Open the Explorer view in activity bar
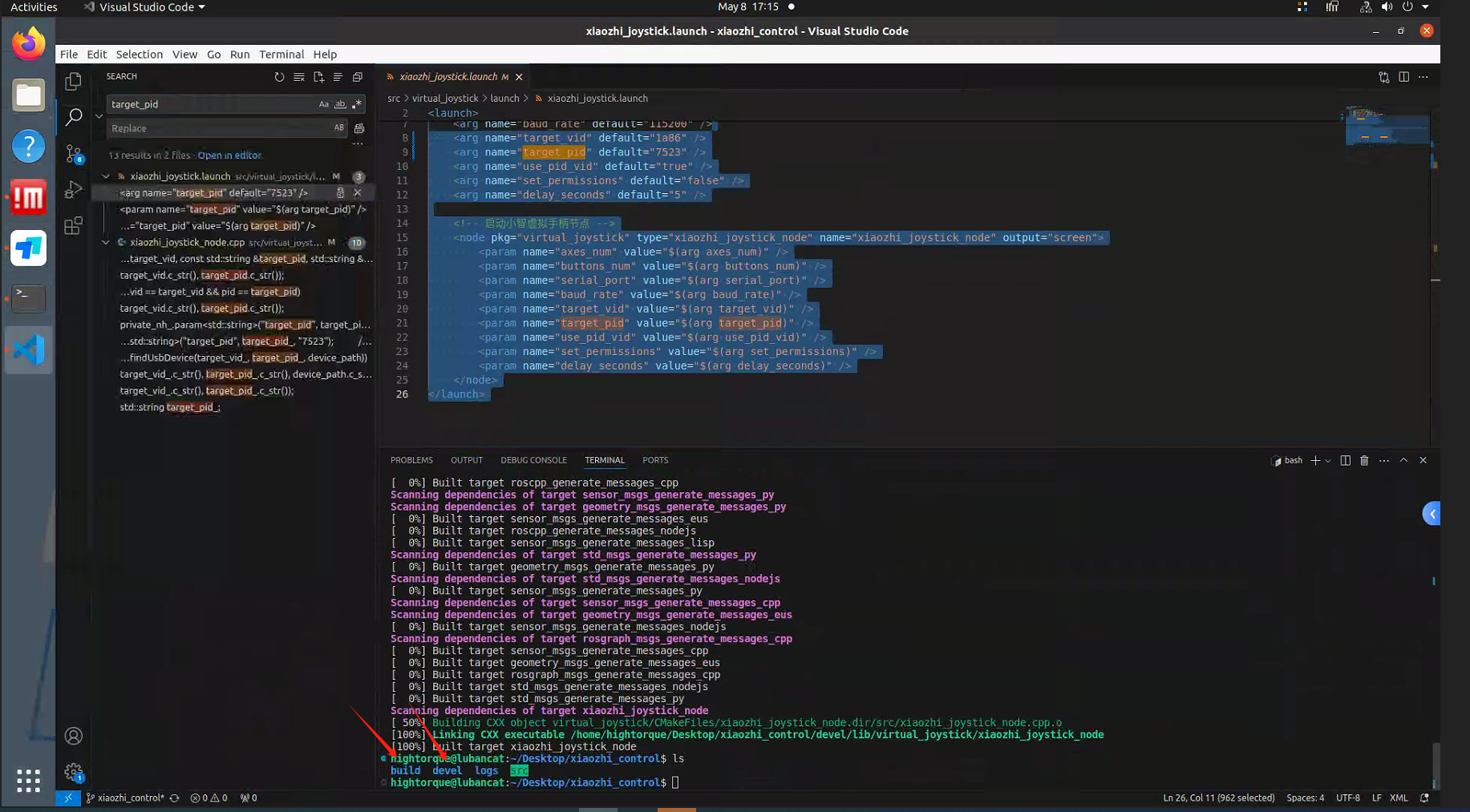 [x=74, y=81]
